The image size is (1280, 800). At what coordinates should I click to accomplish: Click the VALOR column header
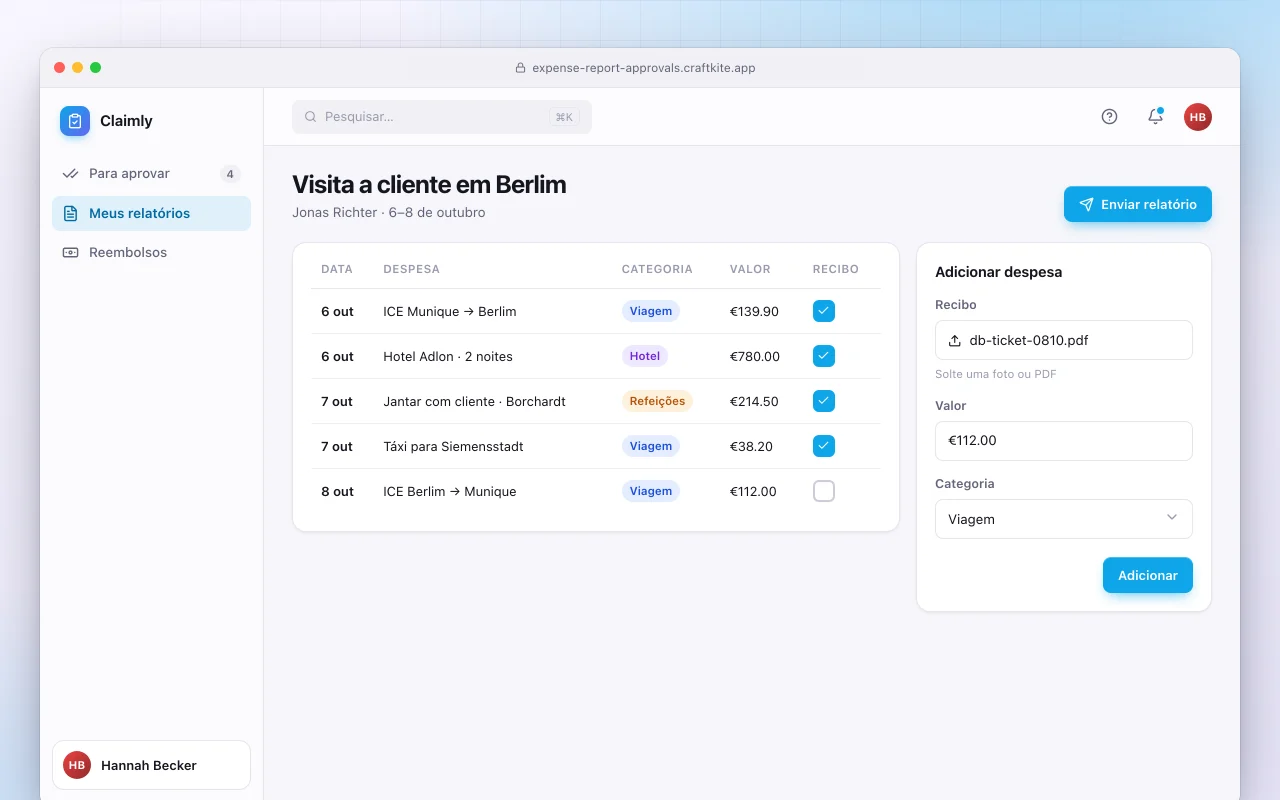(x=750, y=269)
